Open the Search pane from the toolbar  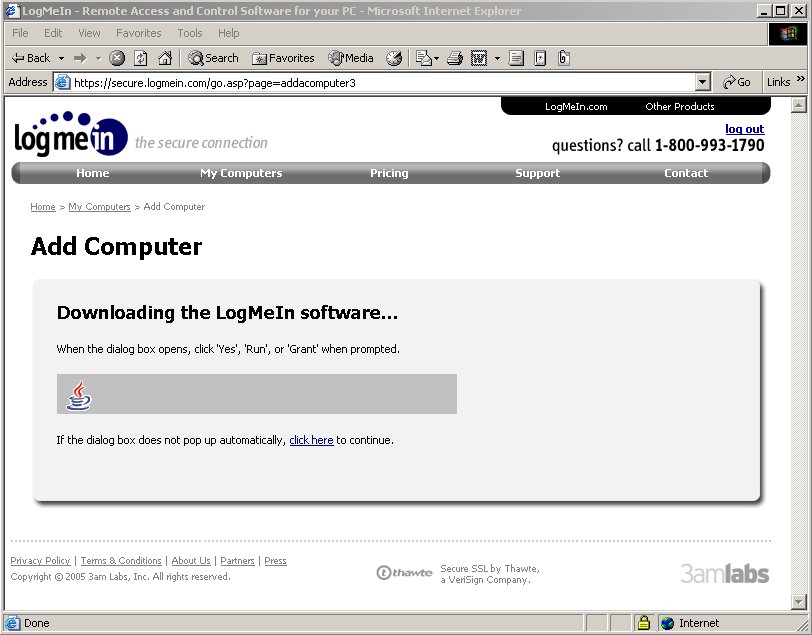(x=213, y=58)
